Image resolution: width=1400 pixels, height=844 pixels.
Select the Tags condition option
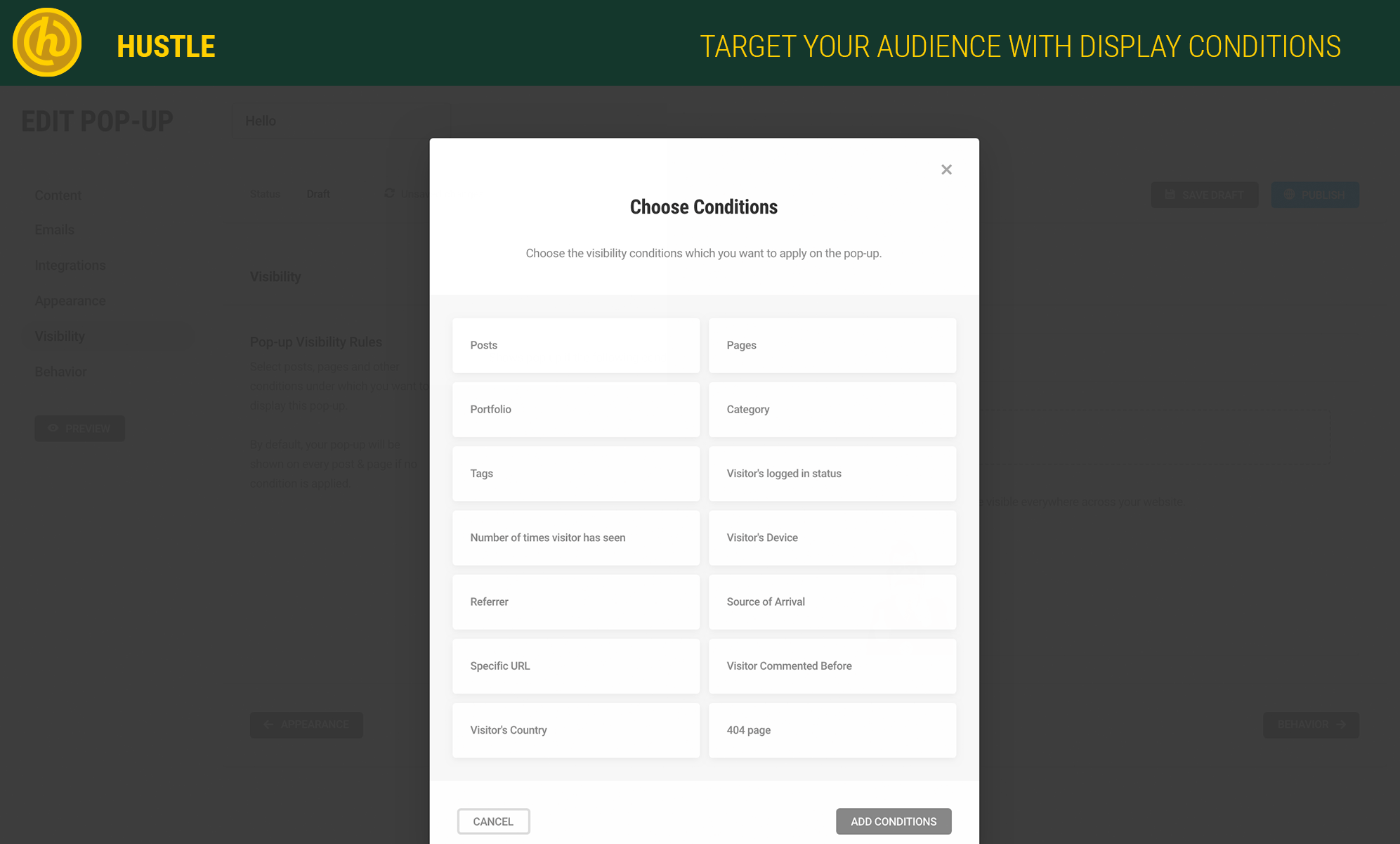point(575,473)
